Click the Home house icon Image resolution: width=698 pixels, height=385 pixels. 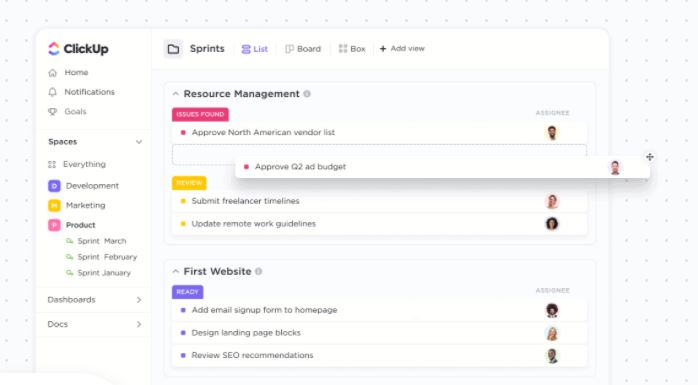tap(53, 73)
